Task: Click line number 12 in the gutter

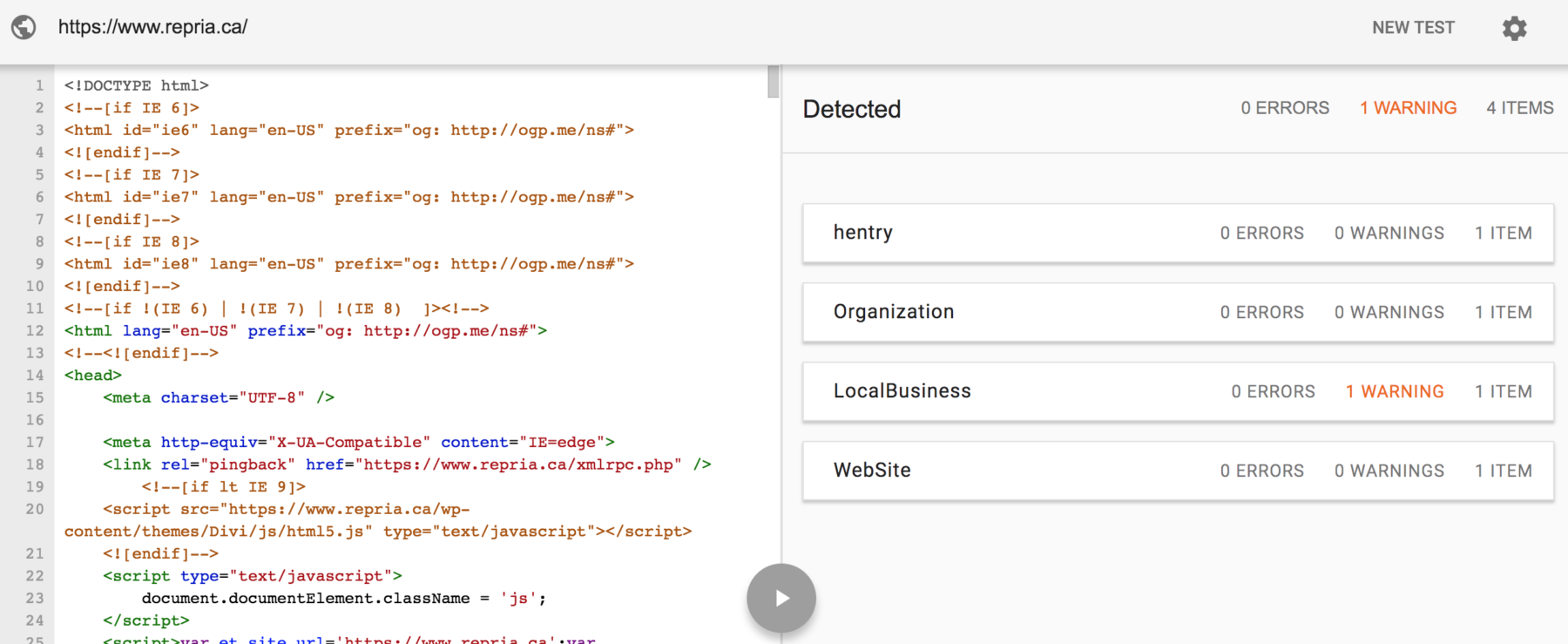Action: pos(35,331)
